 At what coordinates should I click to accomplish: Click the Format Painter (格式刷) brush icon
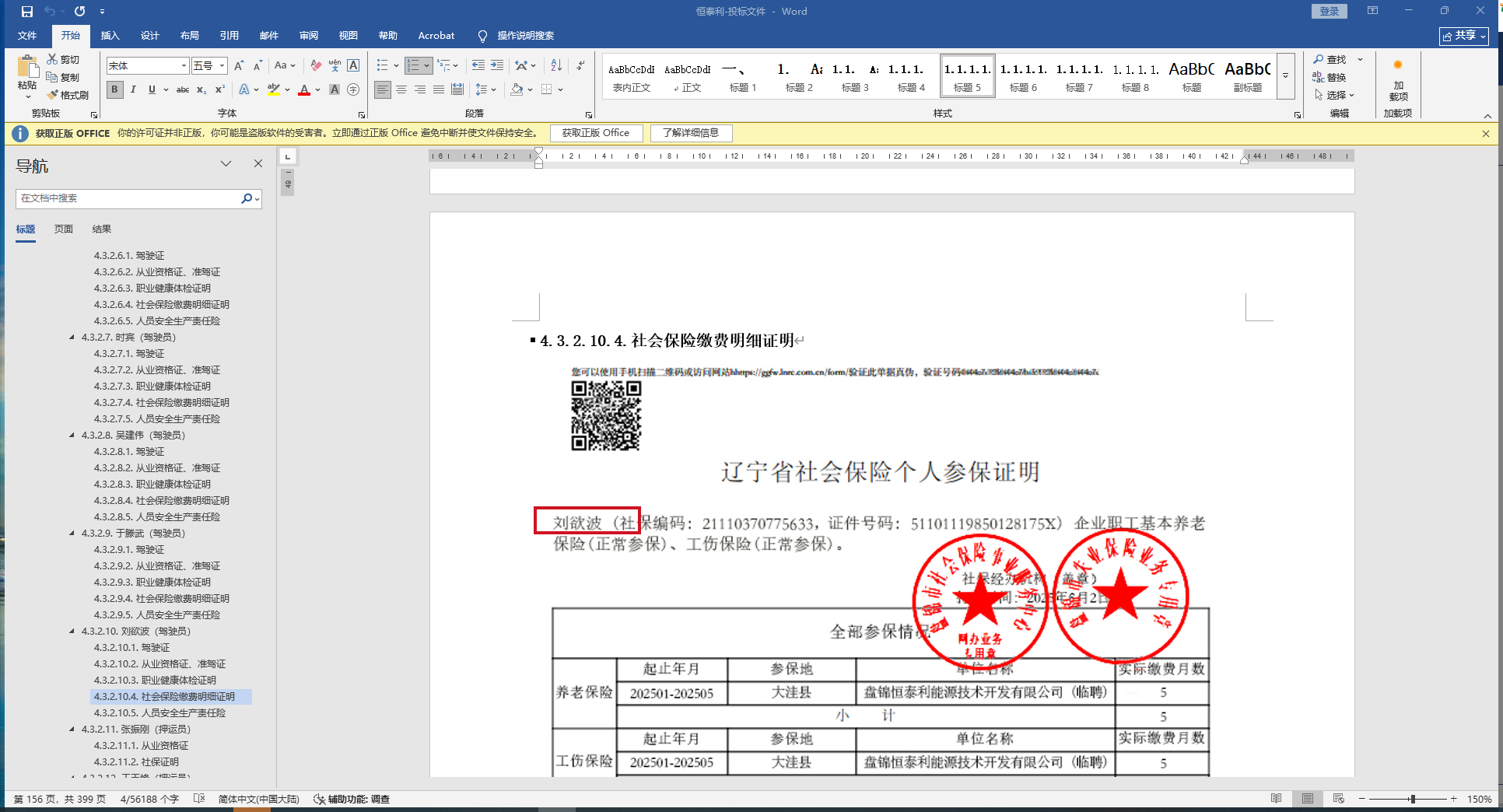coord(53,95)
